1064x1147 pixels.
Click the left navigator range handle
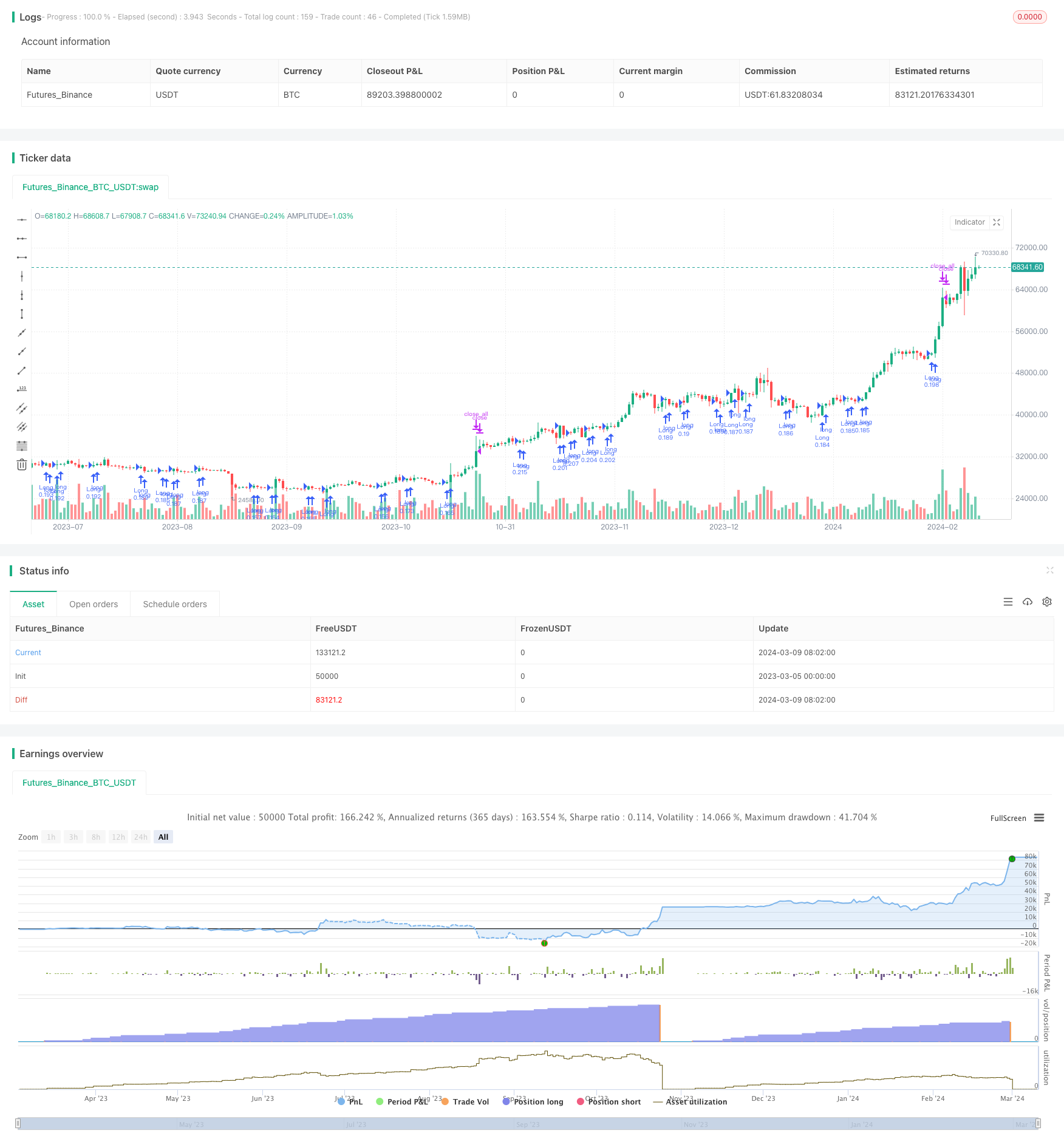18,1123
